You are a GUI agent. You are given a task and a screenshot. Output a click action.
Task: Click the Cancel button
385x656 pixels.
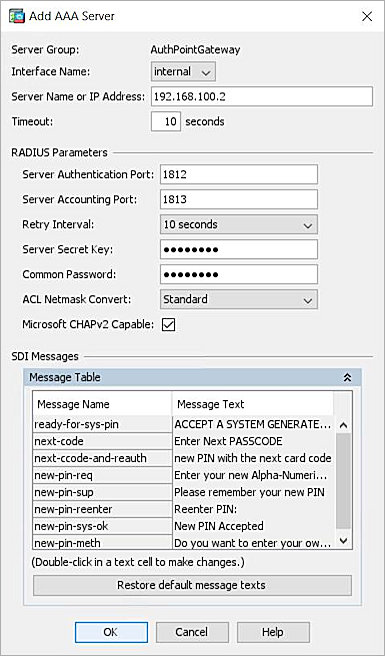[192, 632]
